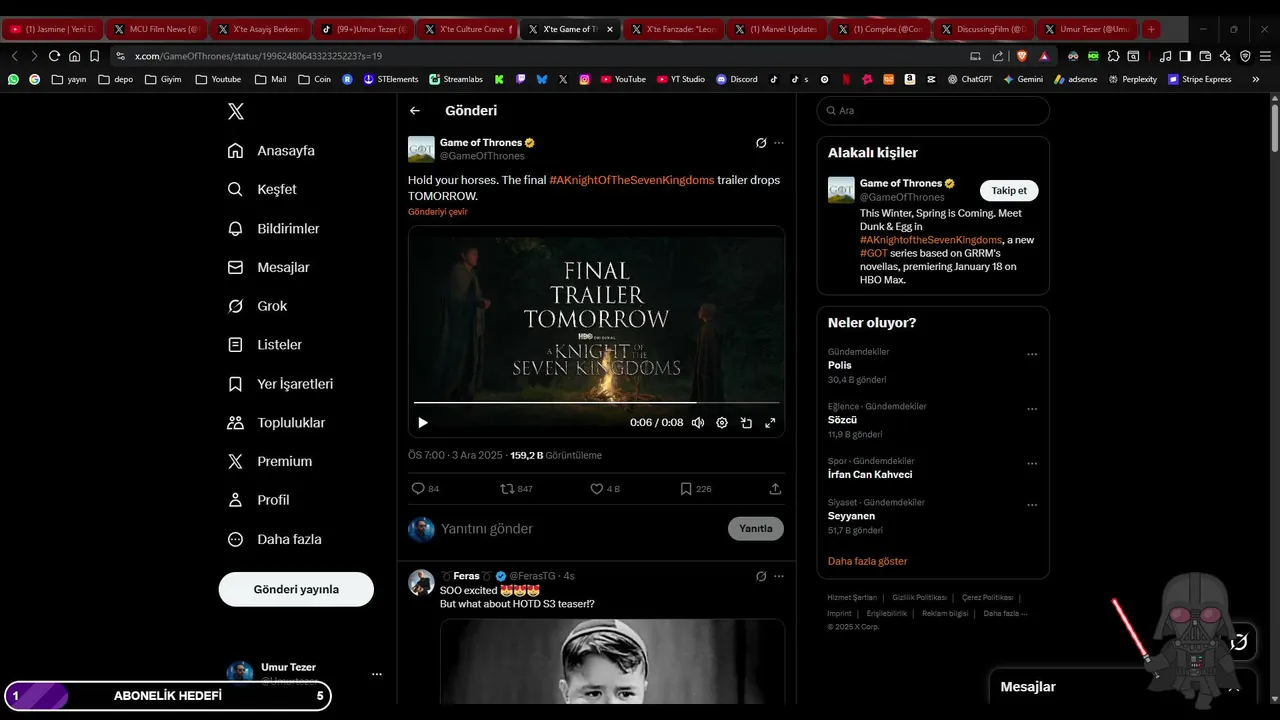Go to browser home page icon

[x=74, y=56]
